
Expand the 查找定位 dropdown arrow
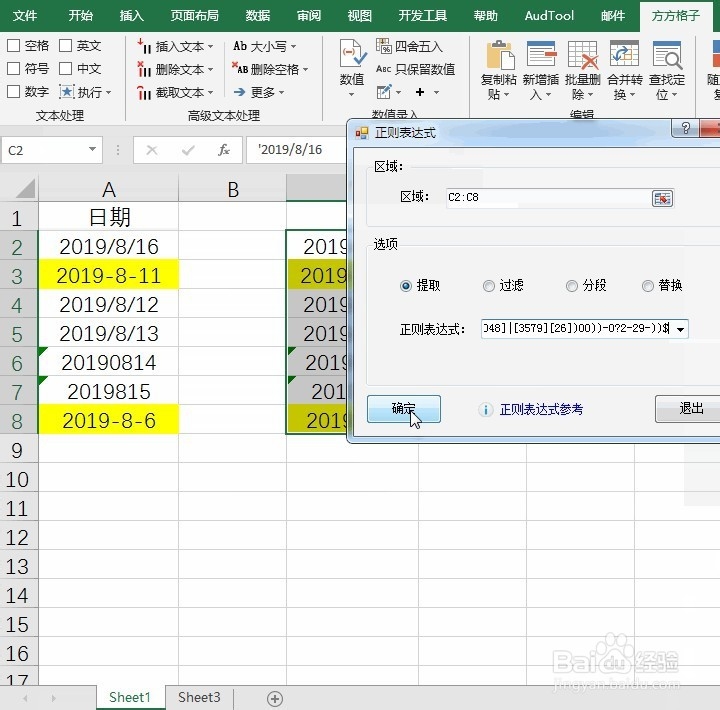pyautogui.click(x=674, y=95)
